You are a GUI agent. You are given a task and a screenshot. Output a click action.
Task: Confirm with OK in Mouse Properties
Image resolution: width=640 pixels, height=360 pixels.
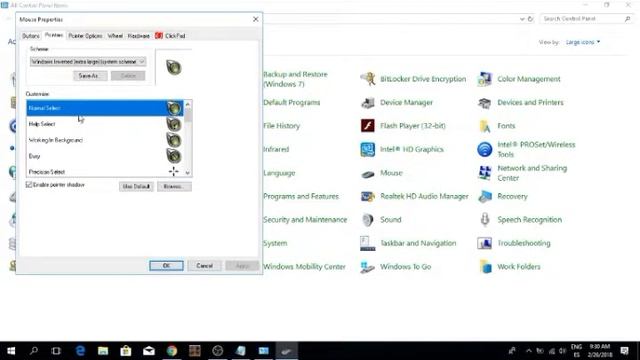[x=166, y=266]
